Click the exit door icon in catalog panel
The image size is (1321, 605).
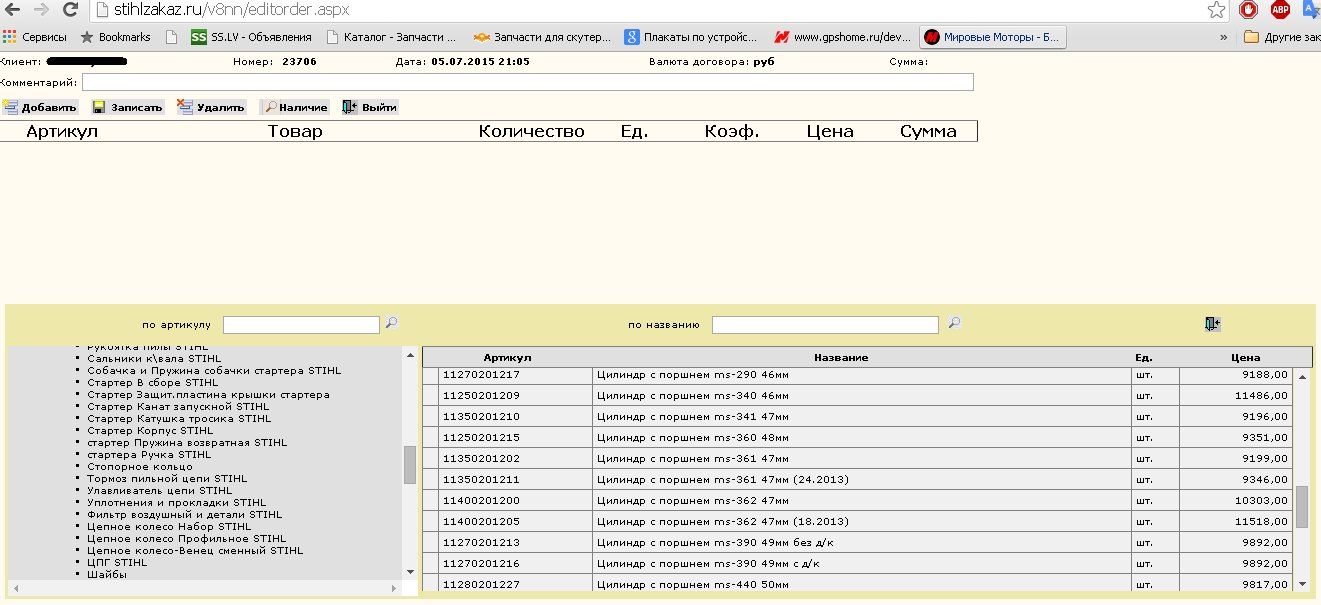tap(1213, 324)
